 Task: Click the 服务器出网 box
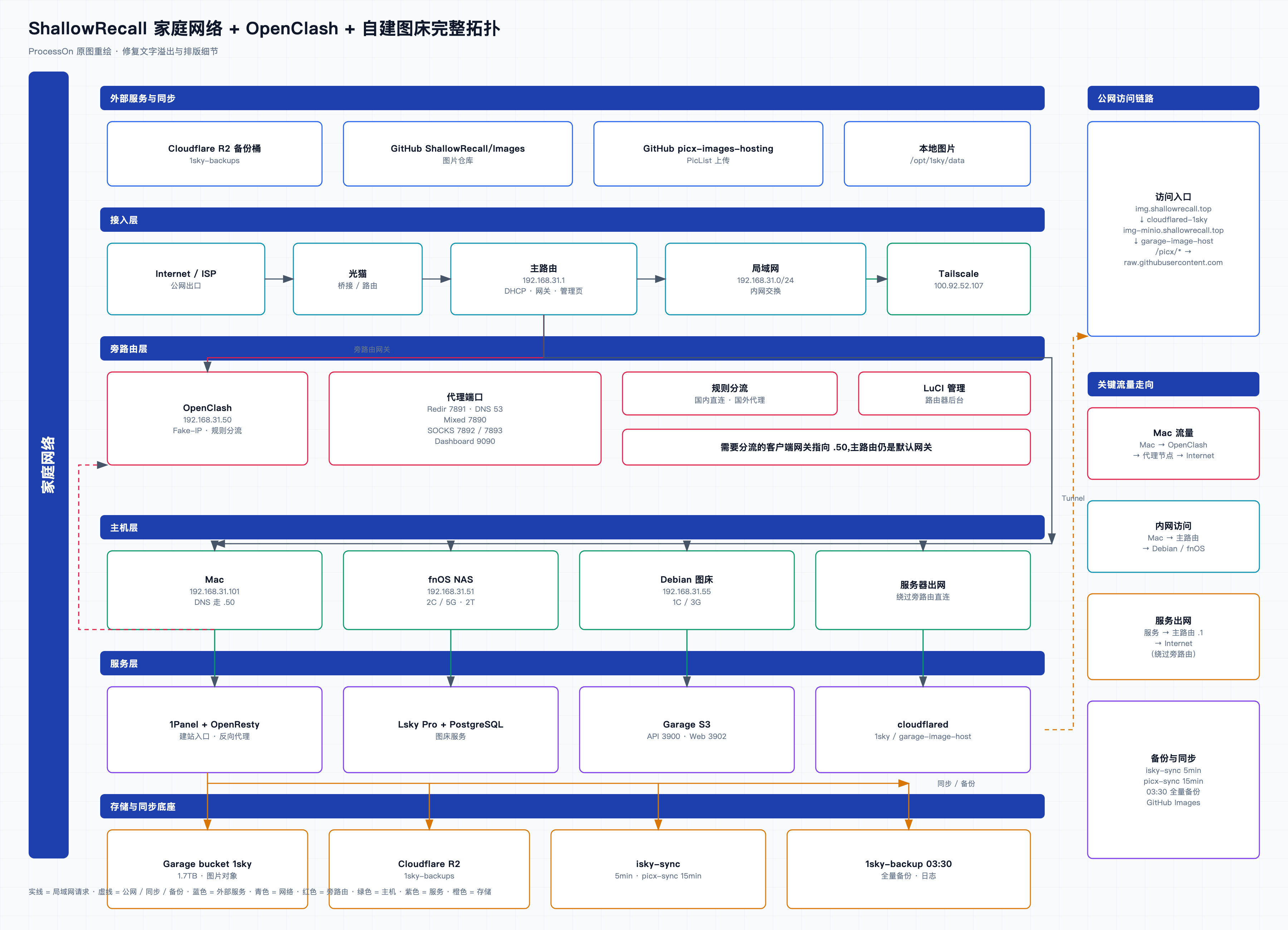[x=923, y=590]
